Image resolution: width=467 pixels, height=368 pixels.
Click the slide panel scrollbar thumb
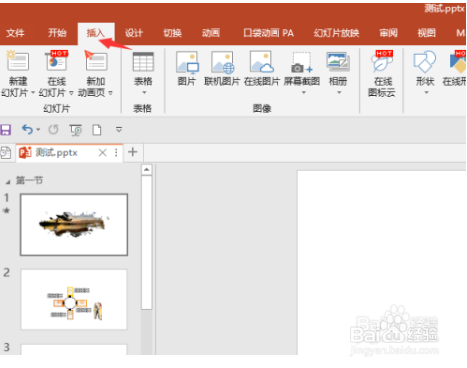click(x=147, y=242)
